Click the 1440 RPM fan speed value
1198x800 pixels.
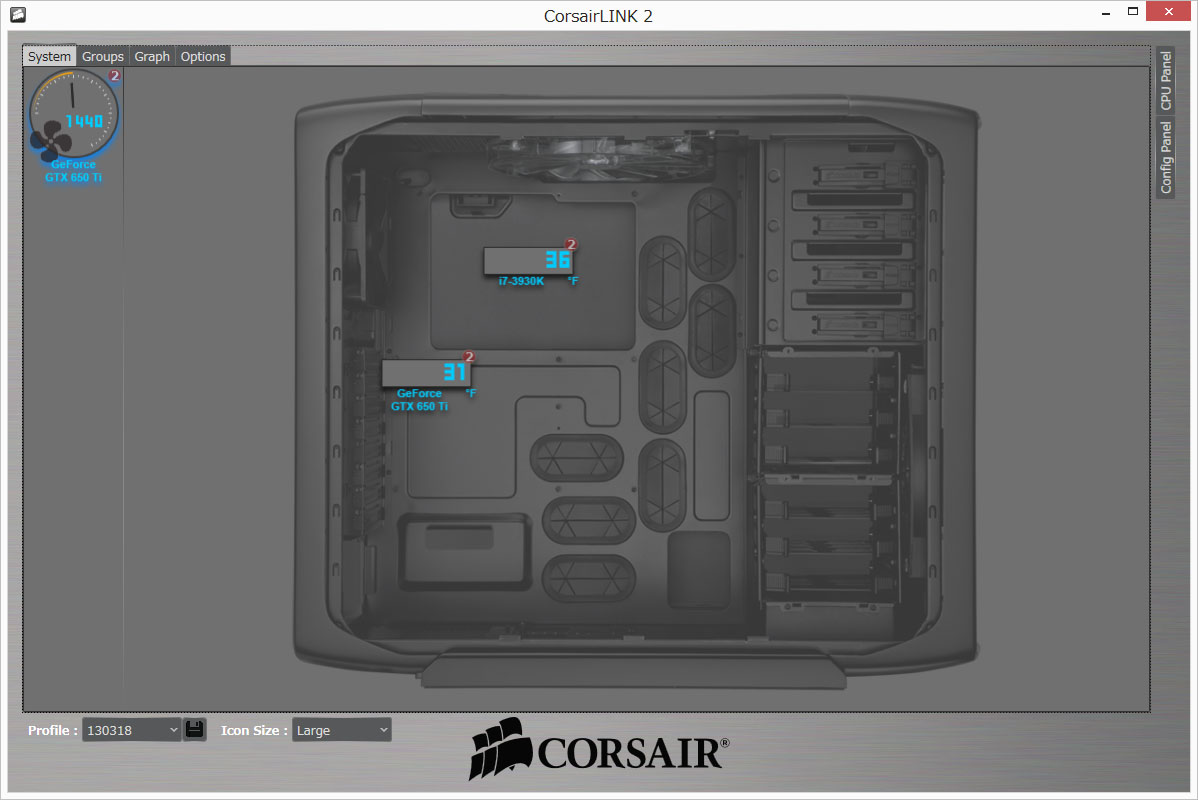click(84, 121)
